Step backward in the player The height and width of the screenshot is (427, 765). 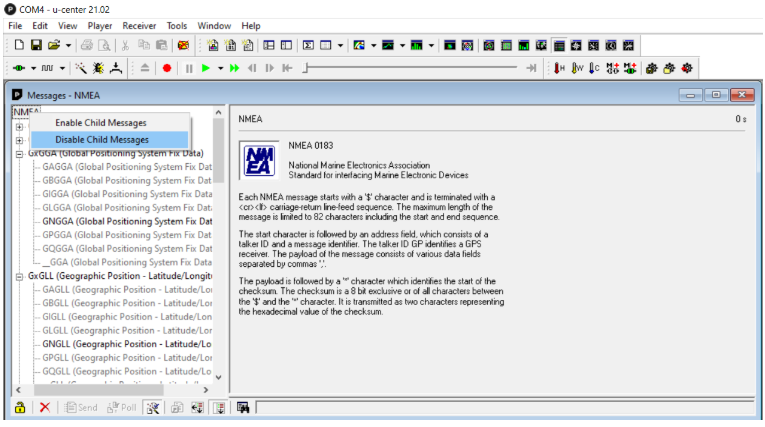[252, 68]
